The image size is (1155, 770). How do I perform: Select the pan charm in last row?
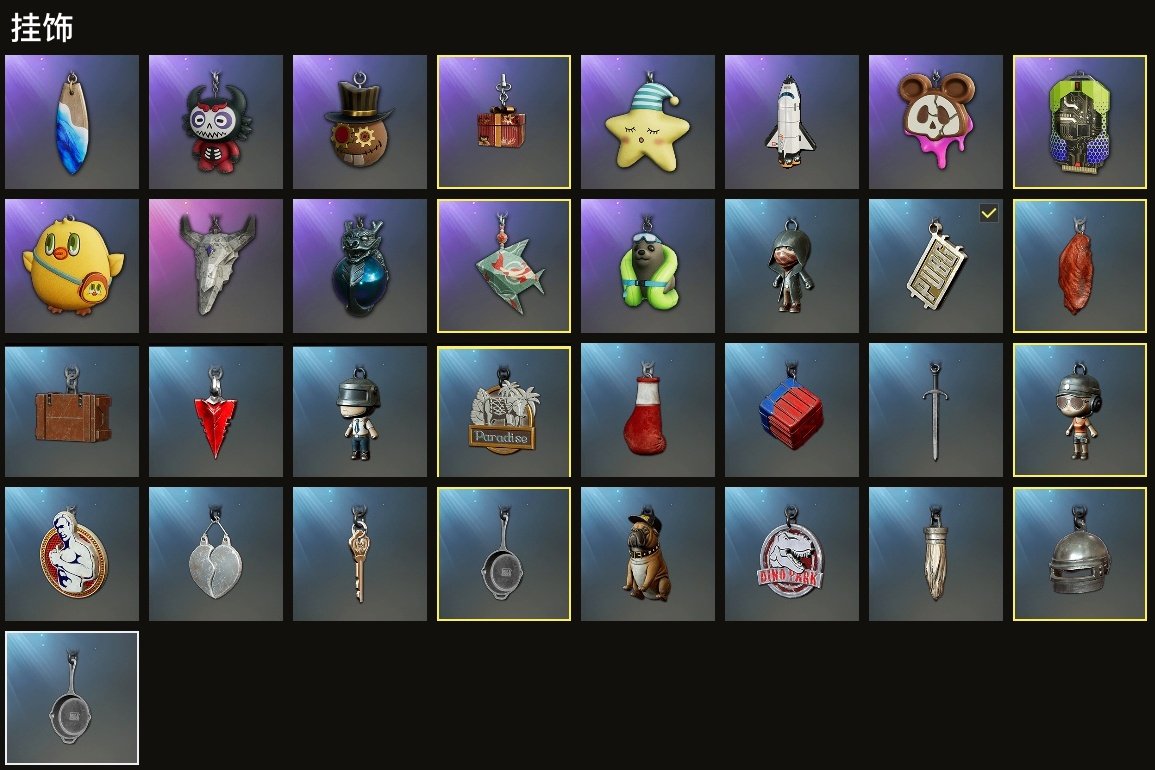[71, 698]
